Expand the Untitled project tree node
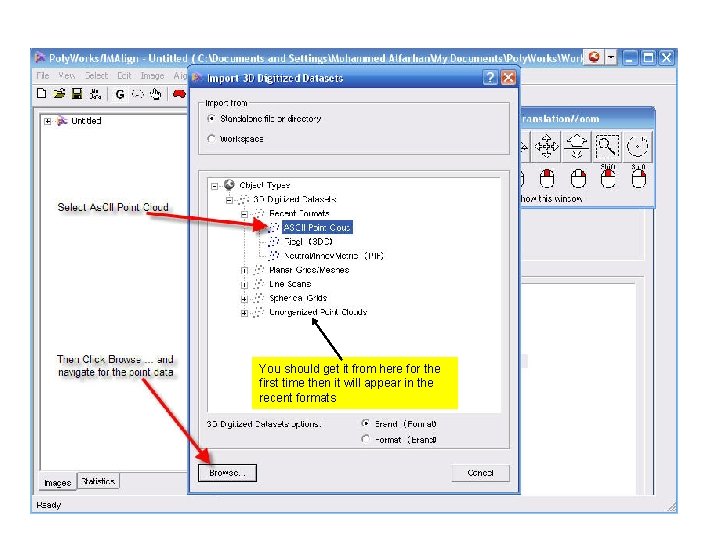 click(x=47, y=121)
